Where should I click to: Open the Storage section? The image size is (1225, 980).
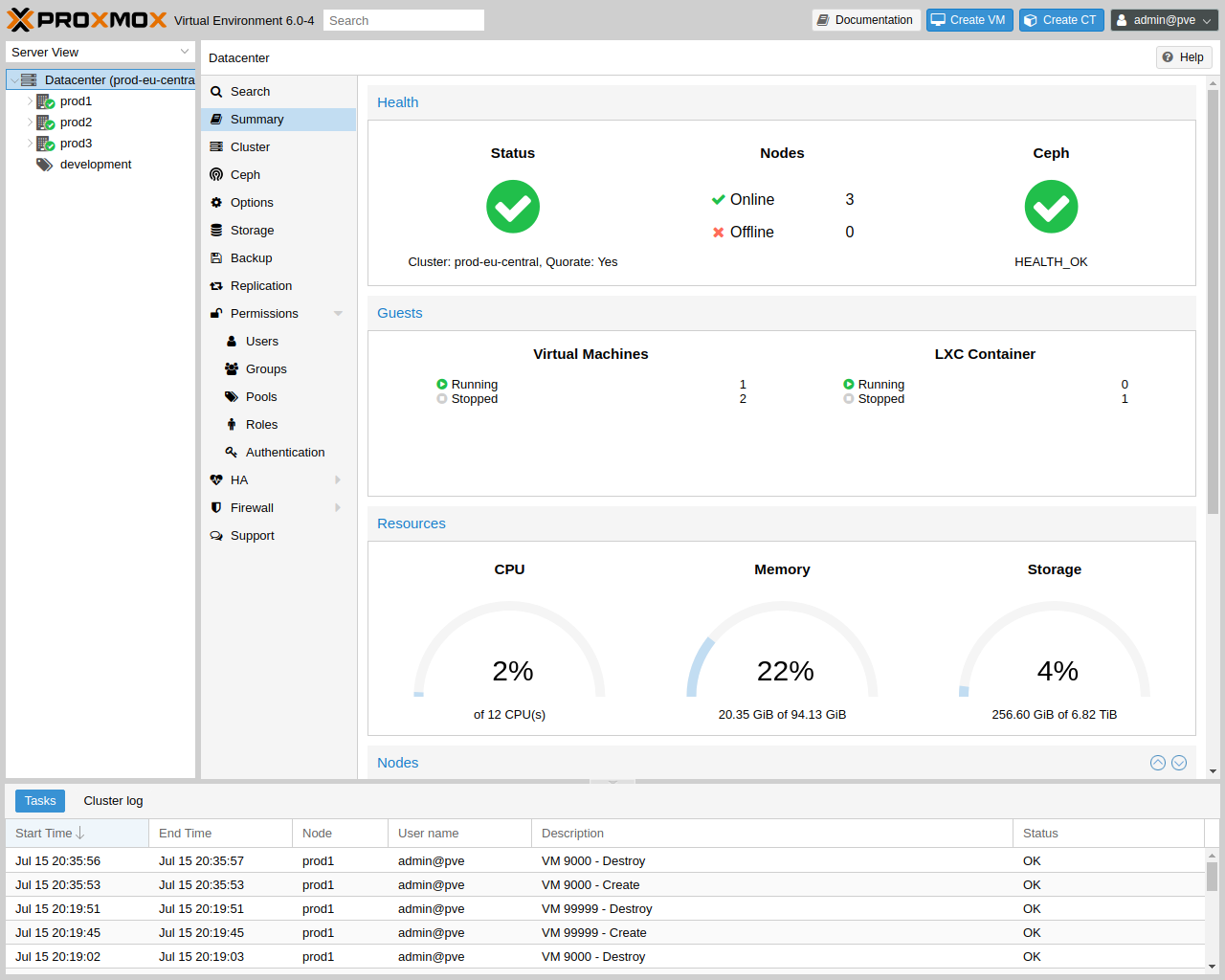pos(251,230)
